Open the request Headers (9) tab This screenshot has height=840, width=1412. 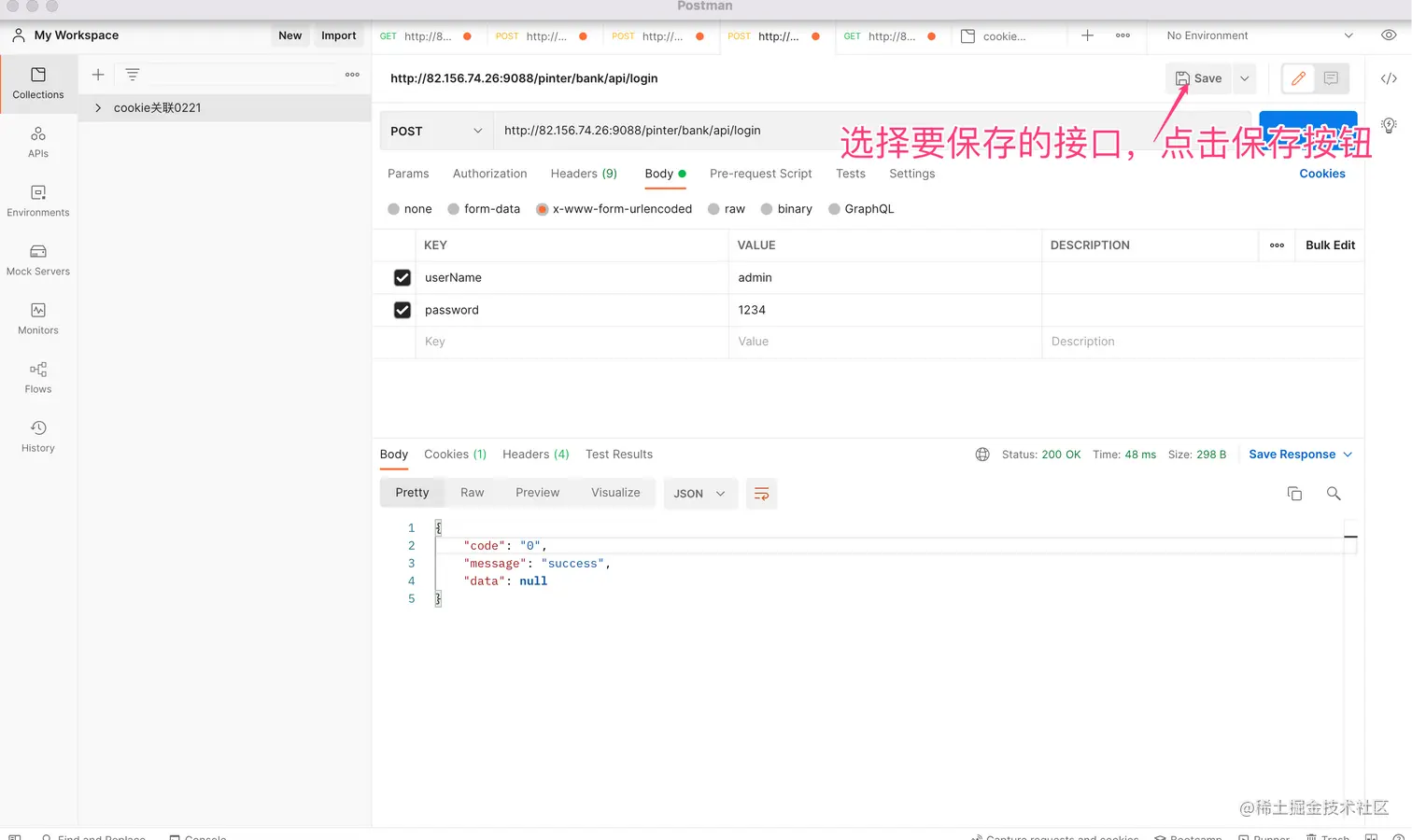click(584, 174)
